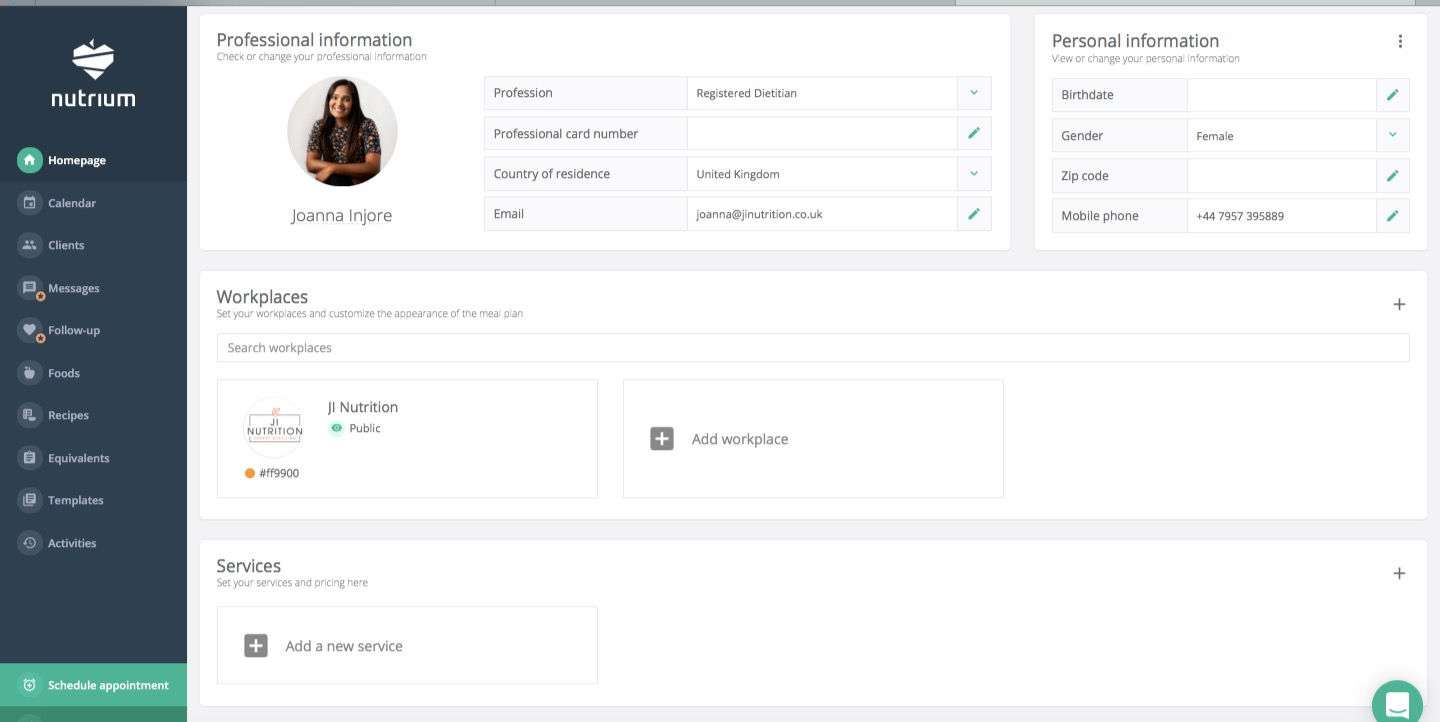This screenshot has width=1440, height=722.
Task: Click the JI Nutrition workplace name
Action: click(363, 407)
